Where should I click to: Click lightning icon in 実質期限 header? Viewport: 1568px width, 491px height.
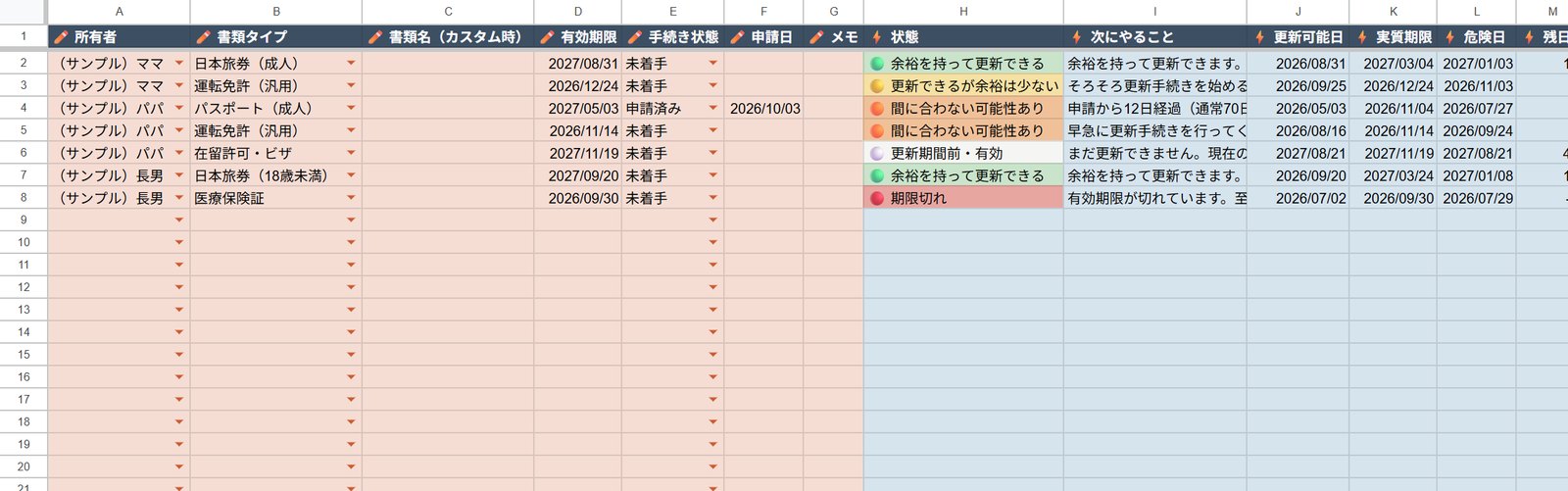pyautogui.click(x=1362, y=37)
